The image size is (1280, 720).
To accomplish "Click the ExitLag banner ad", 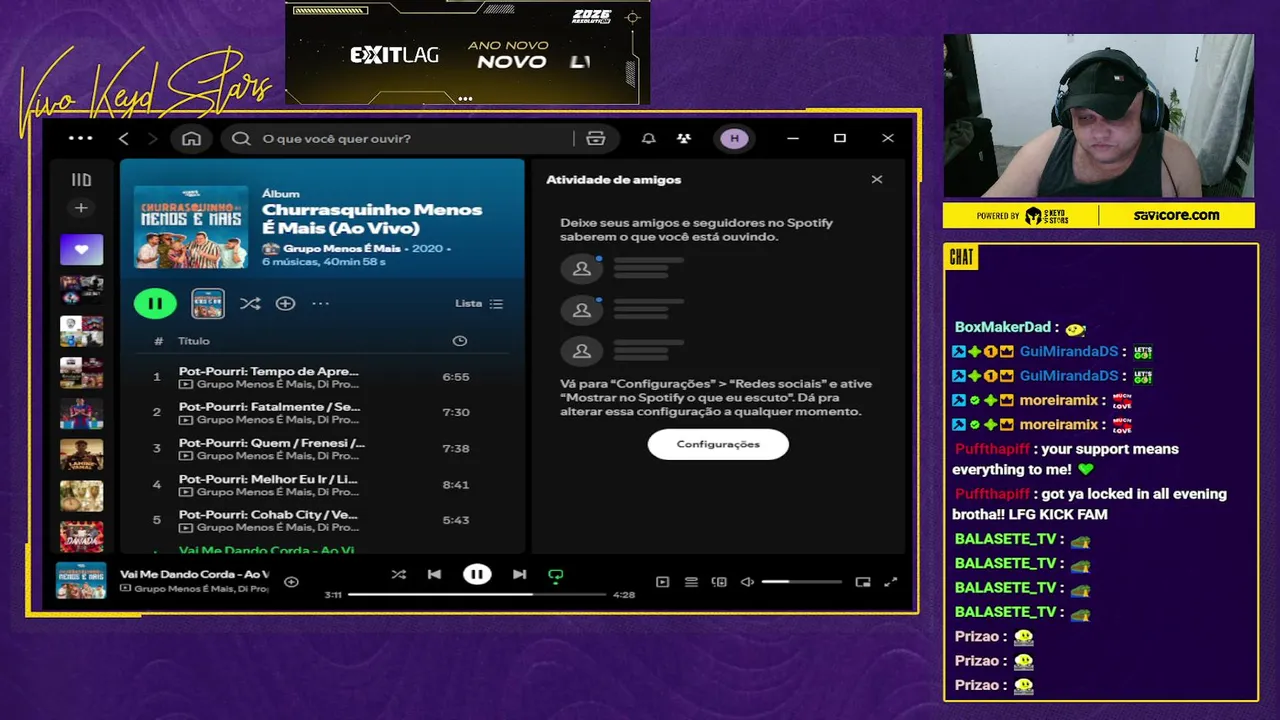I will coord(468,53).
